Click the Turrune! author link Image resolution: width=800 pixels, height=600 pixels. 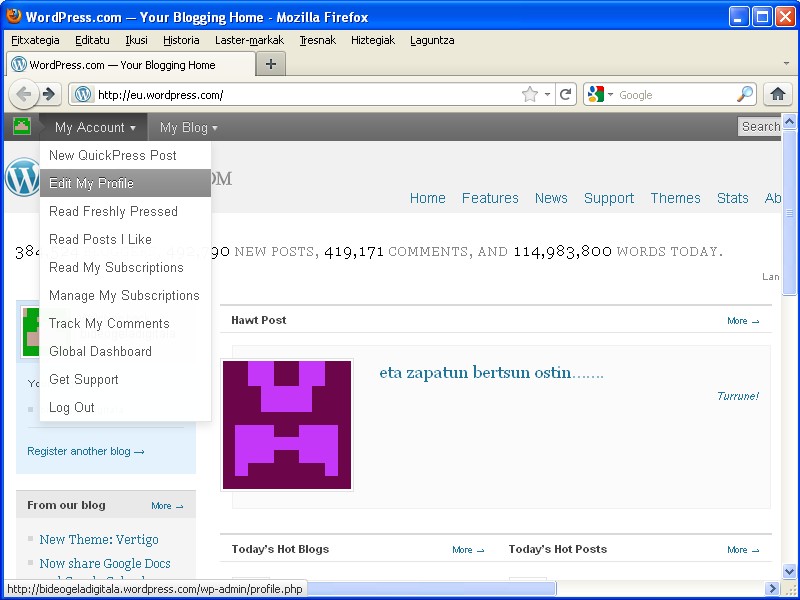(x=738, y=396)
